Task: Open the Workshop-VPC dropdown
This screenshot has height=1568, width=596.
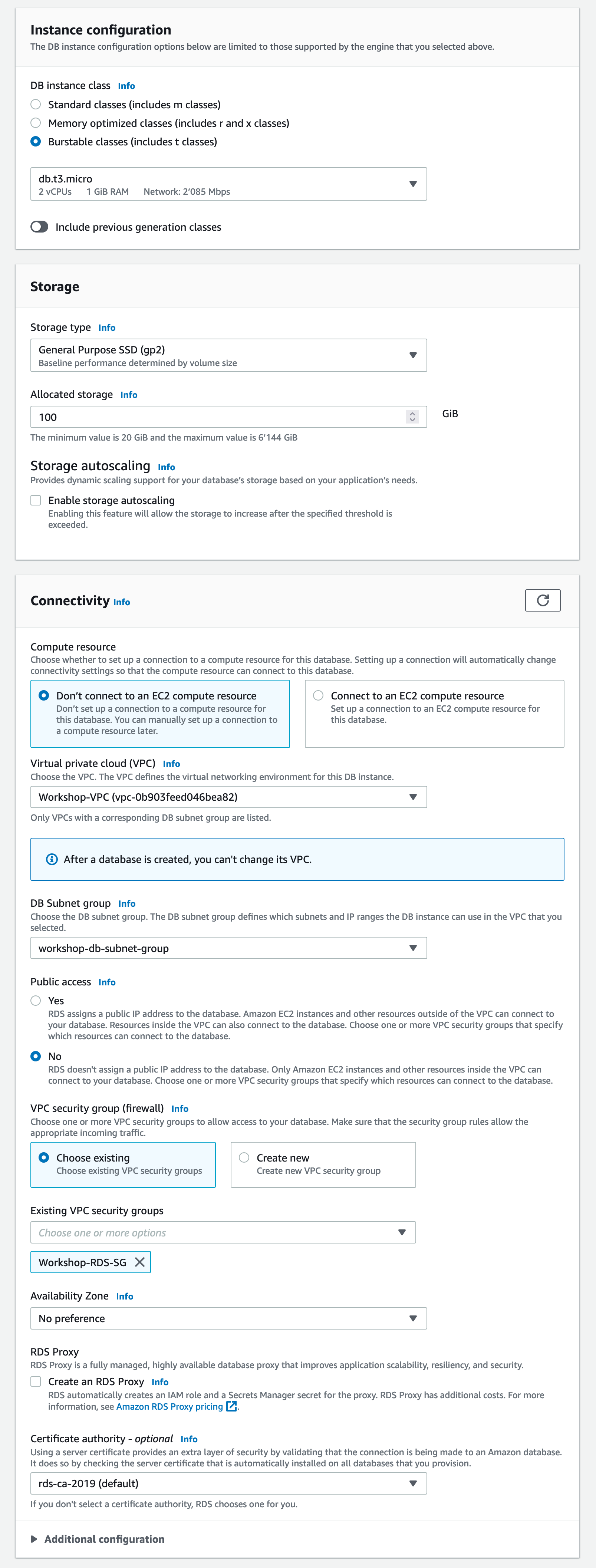Action: point(228,797)
